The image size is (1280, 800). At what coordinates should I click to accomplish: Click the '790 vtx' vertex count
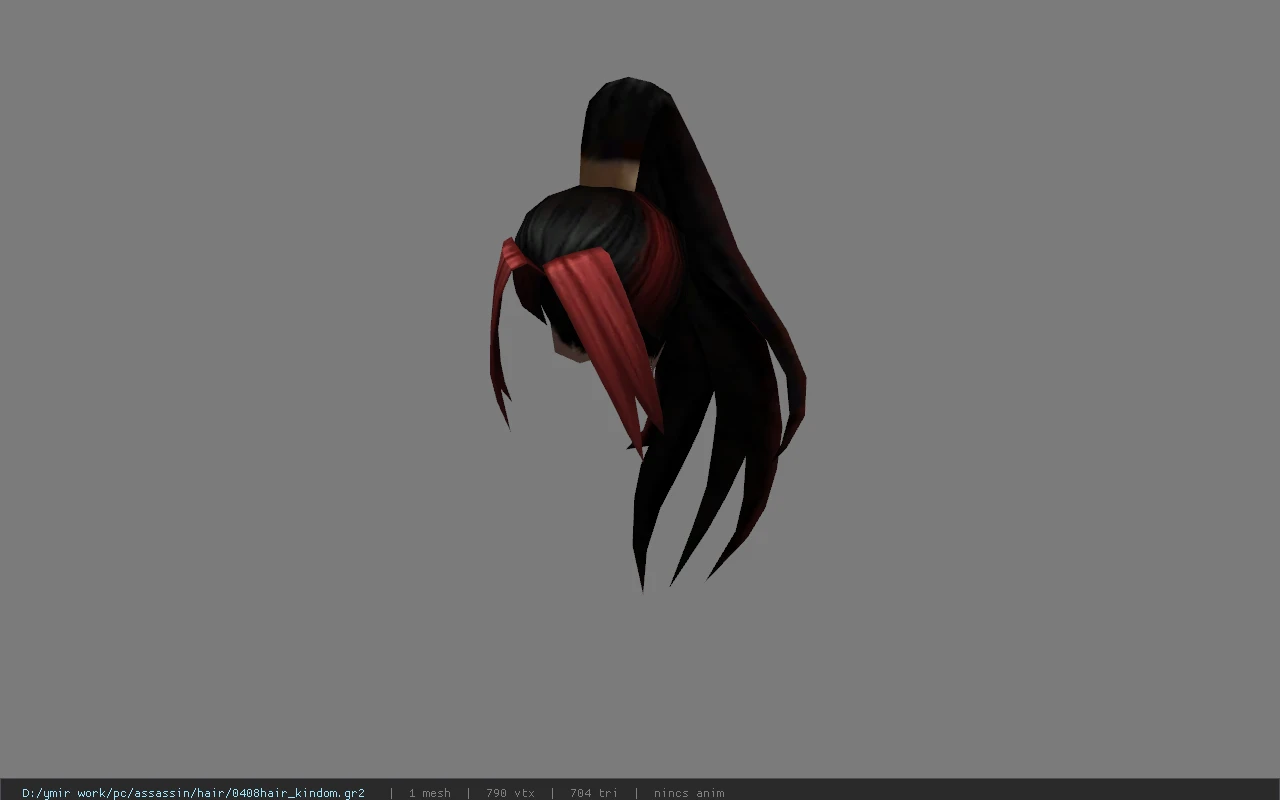[x=510, y=793]
